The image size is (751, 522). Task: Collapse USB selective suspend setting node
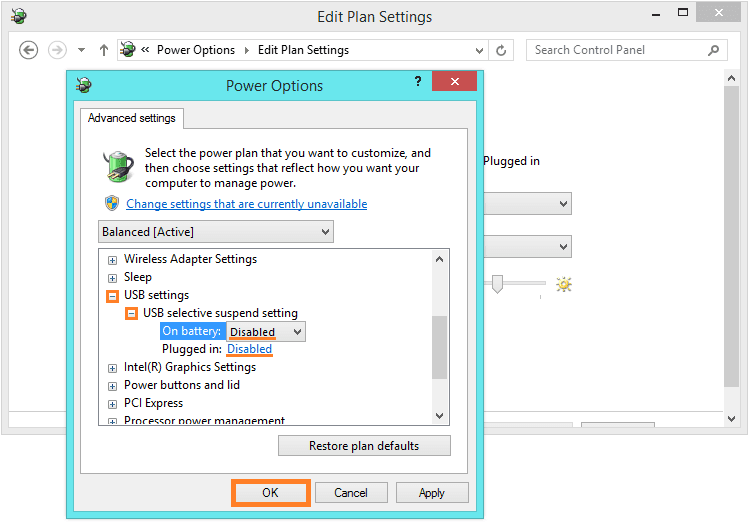click(131, 314)
